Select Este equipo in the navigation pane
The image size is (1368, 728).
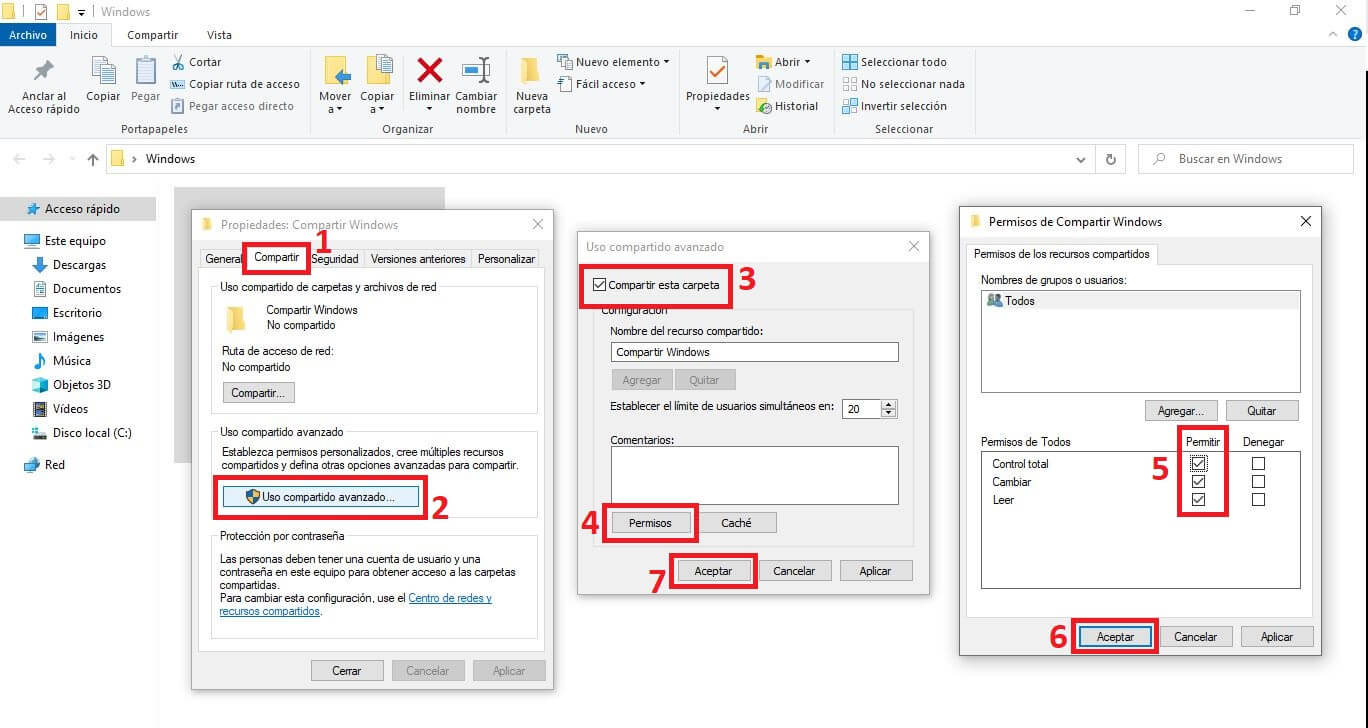65,241
